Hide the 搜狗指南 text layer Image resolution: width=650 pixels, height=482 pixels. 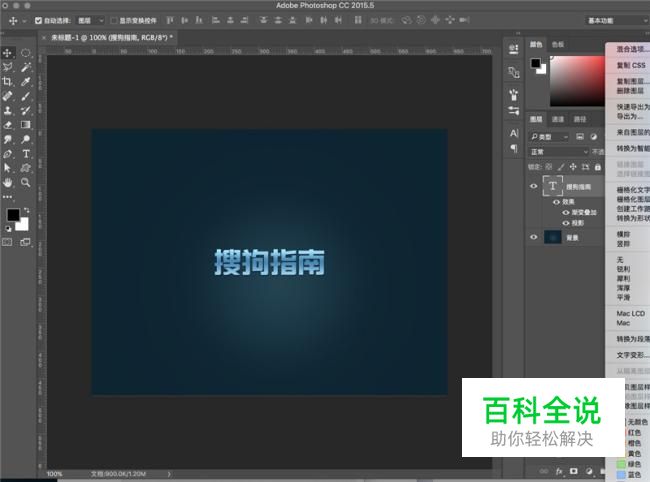(534, 186)
